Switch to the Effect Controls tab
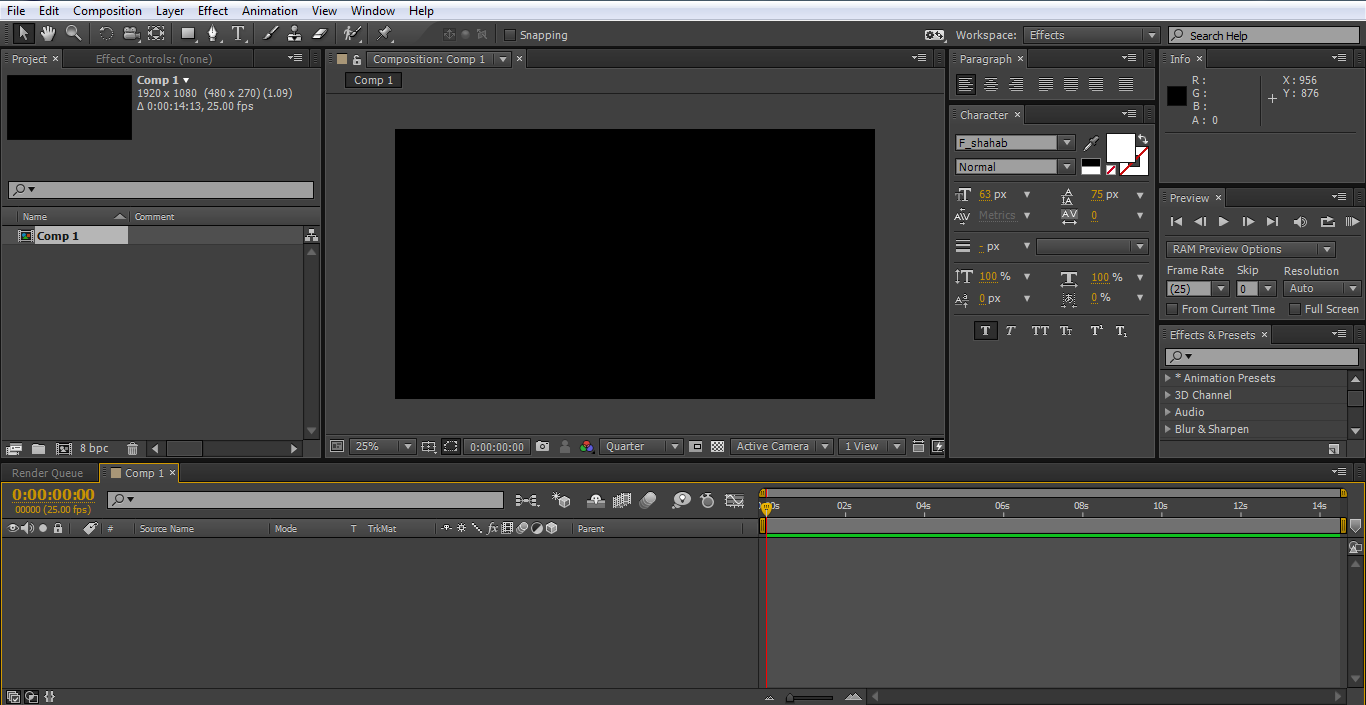This screenshot has width=1366, height=705. [x=154, y=59]
